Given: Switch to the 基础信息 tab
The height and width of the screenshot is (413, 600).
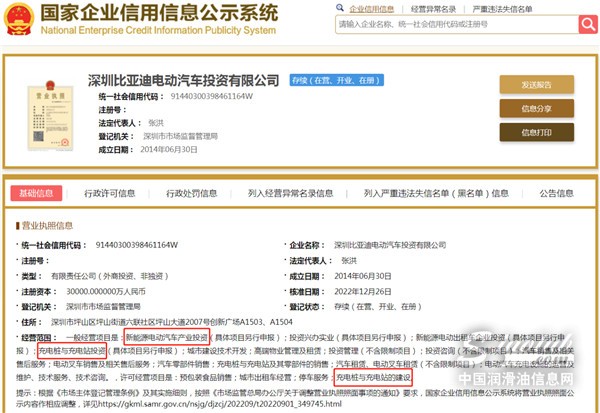Looking at the screenshot, I should coord(36,193).
